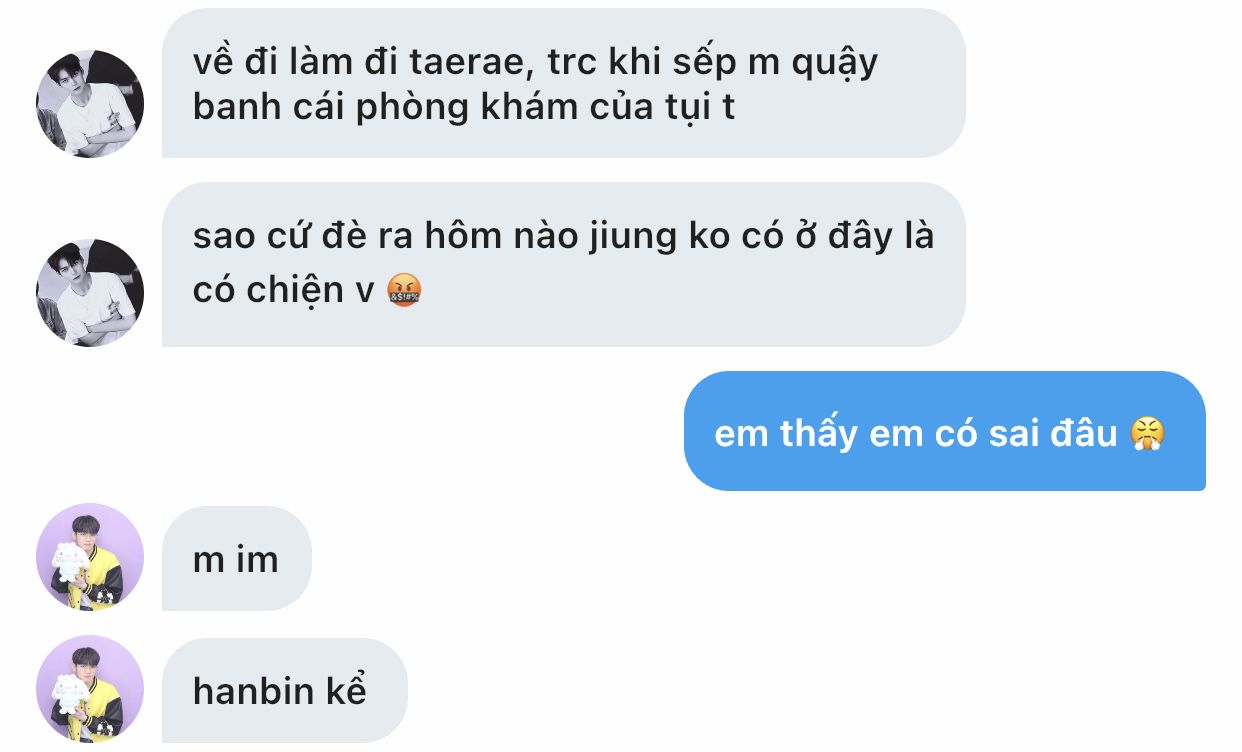Select the 'hanbin kể' message bubble

point(285,690)
